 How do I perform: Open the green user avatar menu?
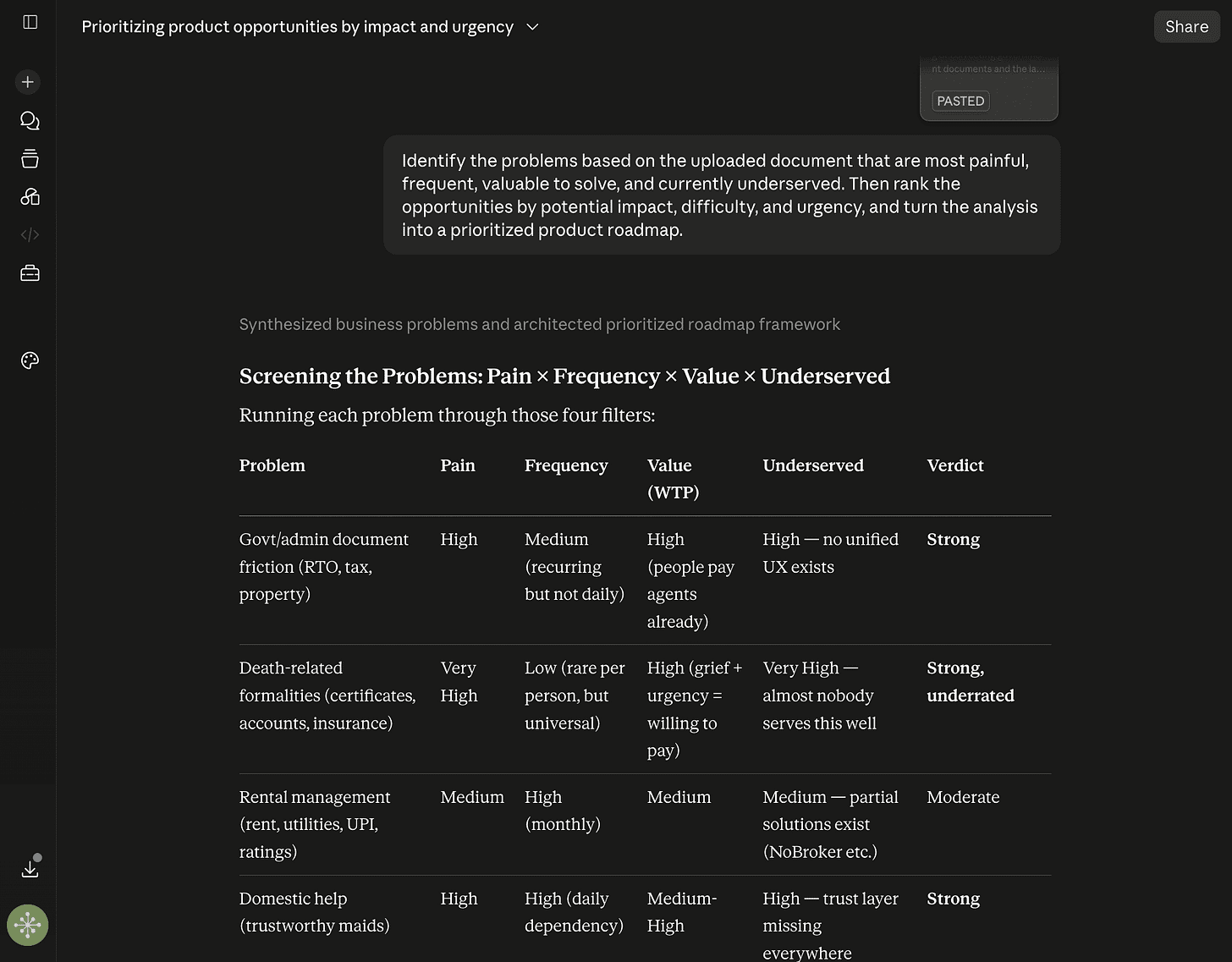click(28, 925)
